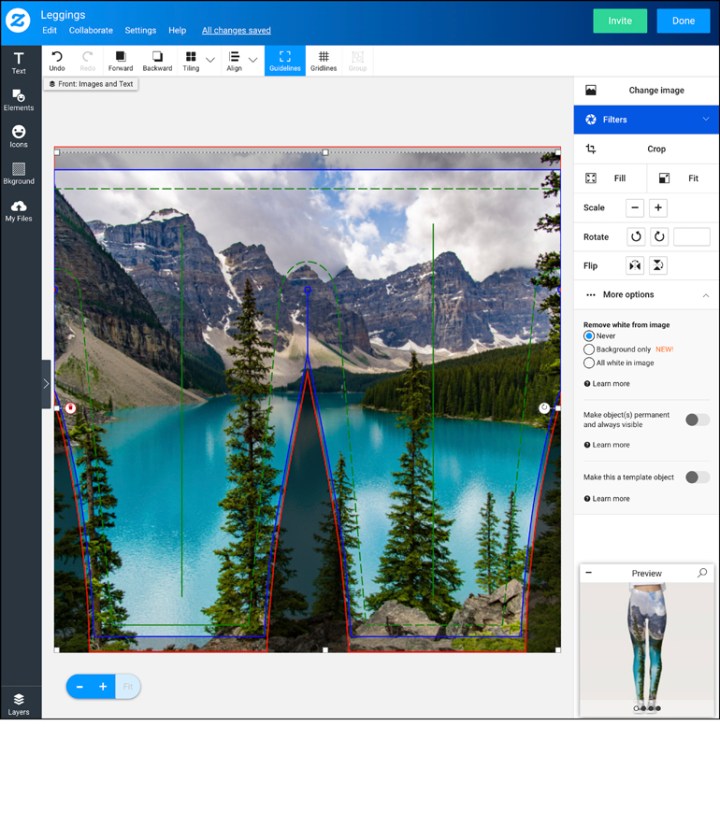
Task: Bring object Forward
Action: [120, 60]
